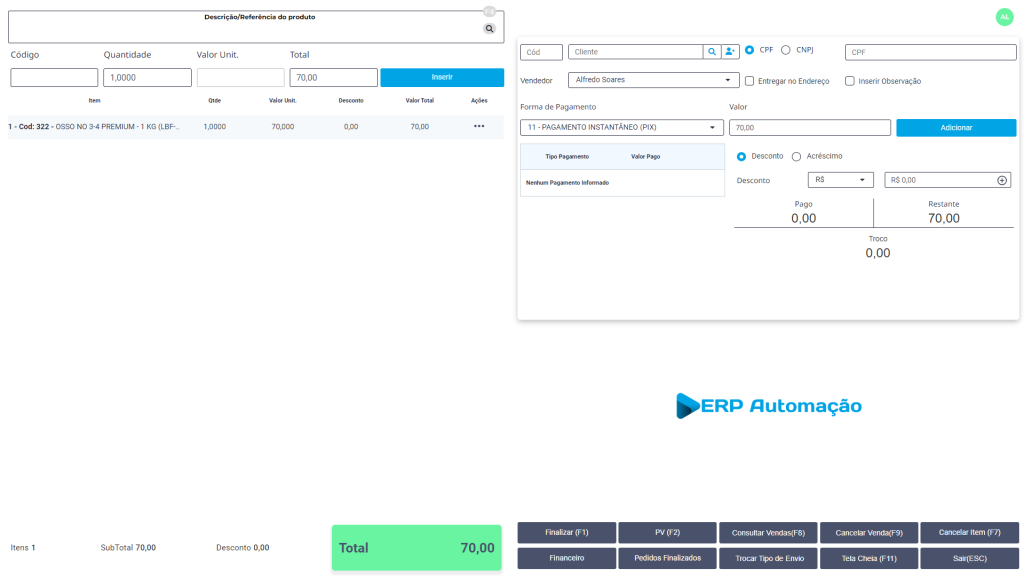1024x576 pixels.
Task: Open the Forma de Pagamento dropdown
Action: tap(621, 128)
